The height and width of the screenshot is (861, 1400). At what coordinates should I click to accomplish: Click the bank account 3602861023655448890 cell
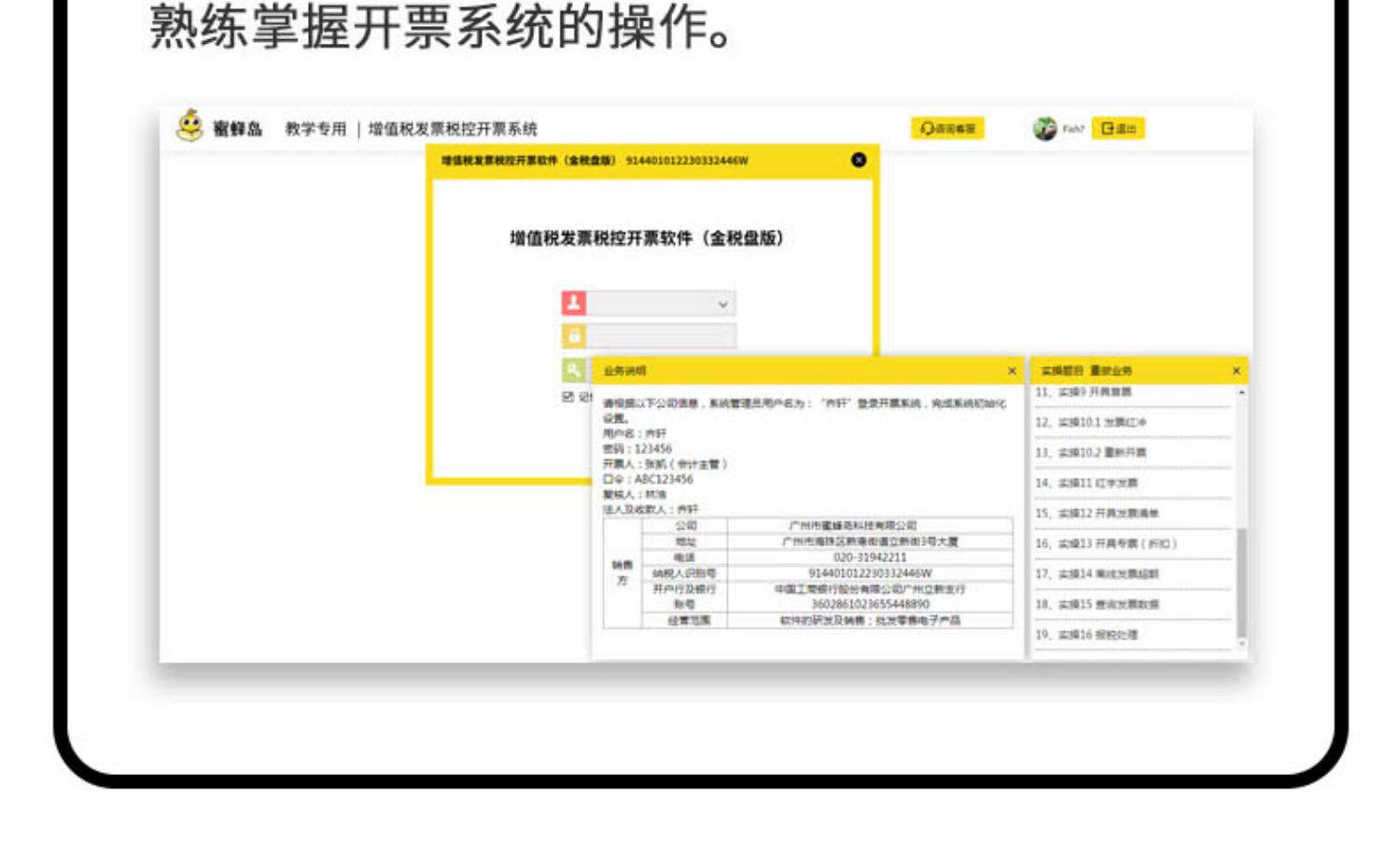870,605
